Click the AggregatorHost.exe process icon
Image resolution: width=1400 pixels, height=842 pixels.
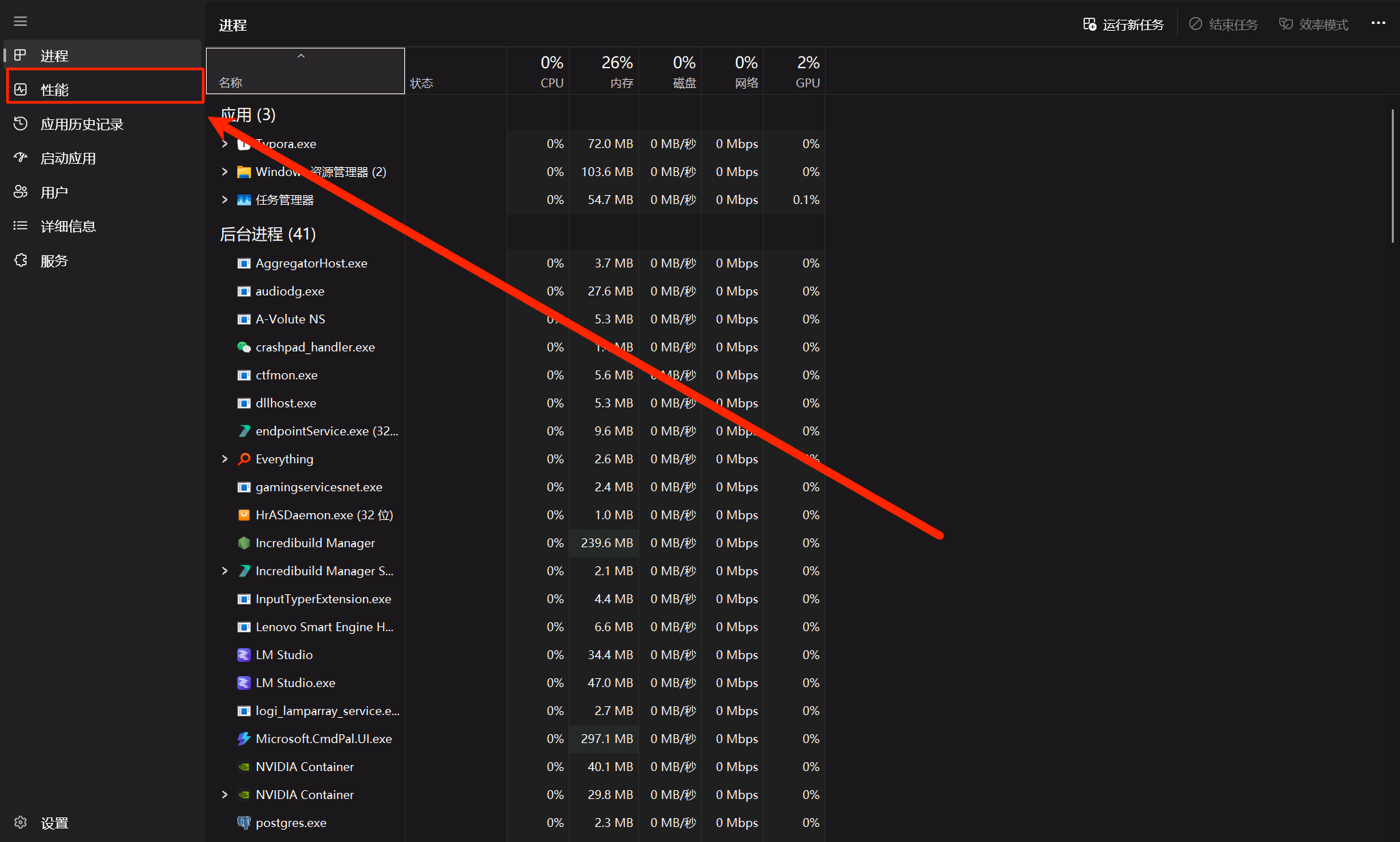pyautogui.click(x=243, y=263)
